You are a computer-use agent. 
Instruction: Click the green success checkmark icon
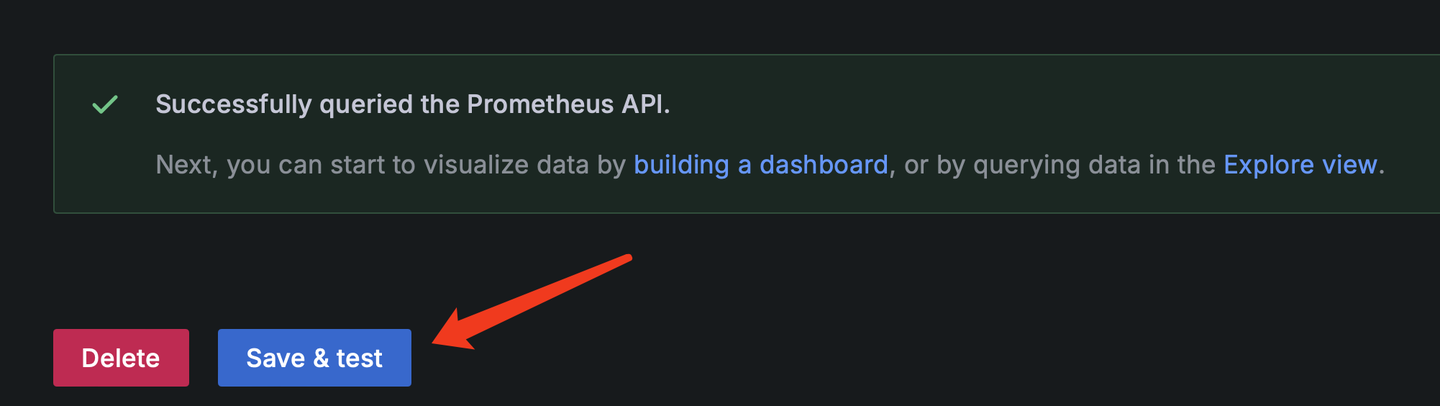point(105,105)
